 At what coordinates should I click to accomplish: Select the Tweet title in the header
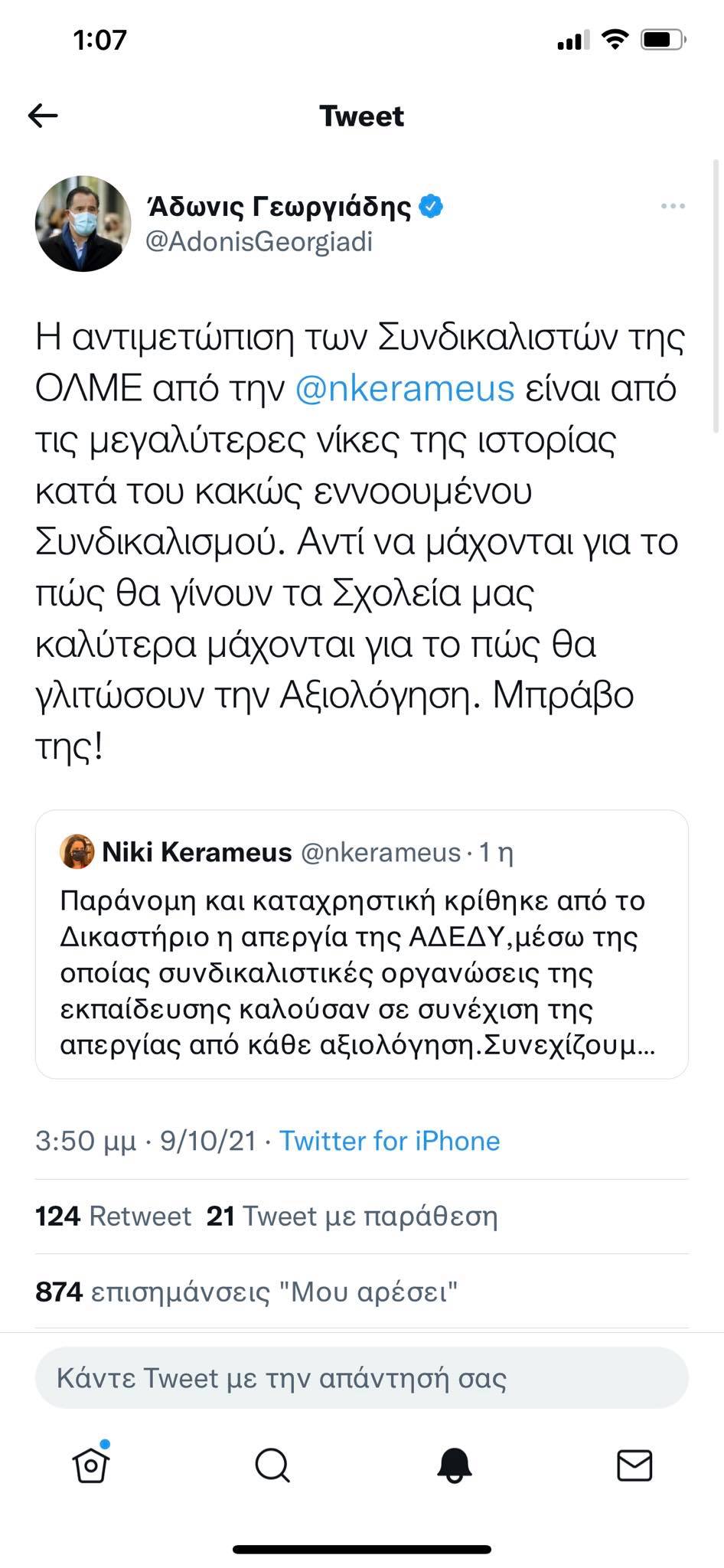point(361,116)
